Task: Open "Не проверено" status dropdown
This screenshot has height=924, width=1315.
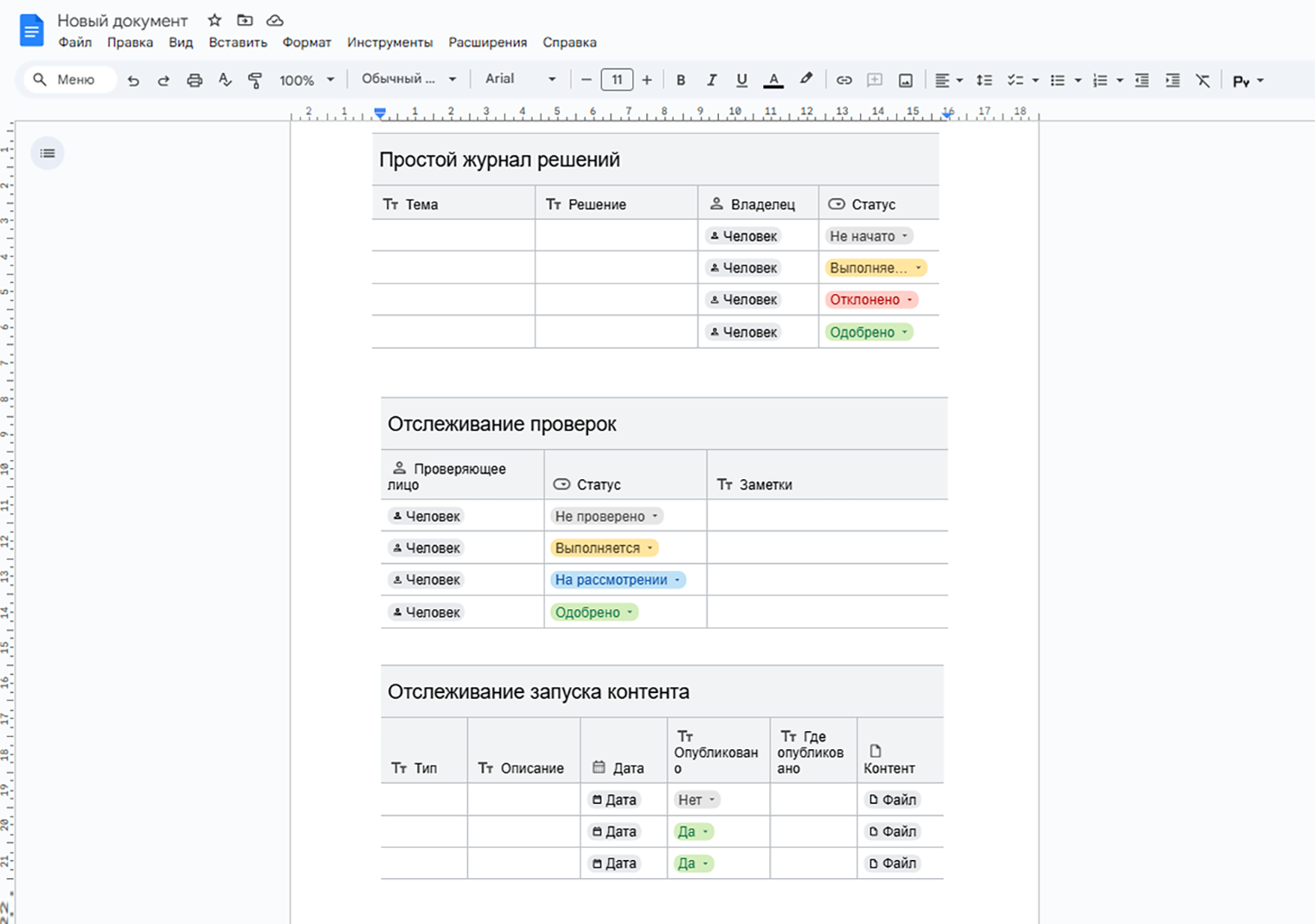Action: pos(606,517)
